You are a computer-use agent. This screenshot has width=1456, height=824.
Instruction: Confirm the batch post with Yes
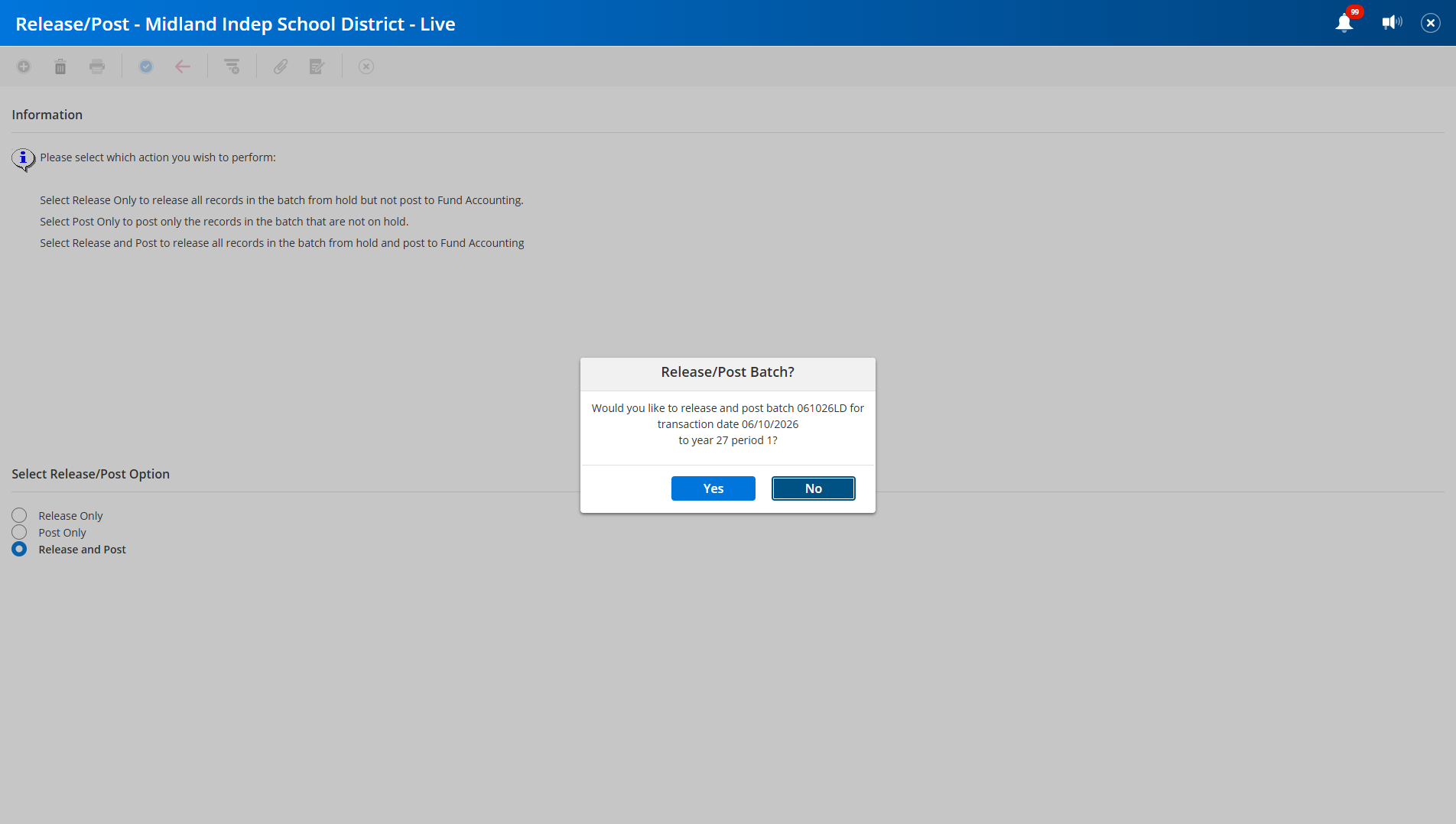[x=713, y=488]
